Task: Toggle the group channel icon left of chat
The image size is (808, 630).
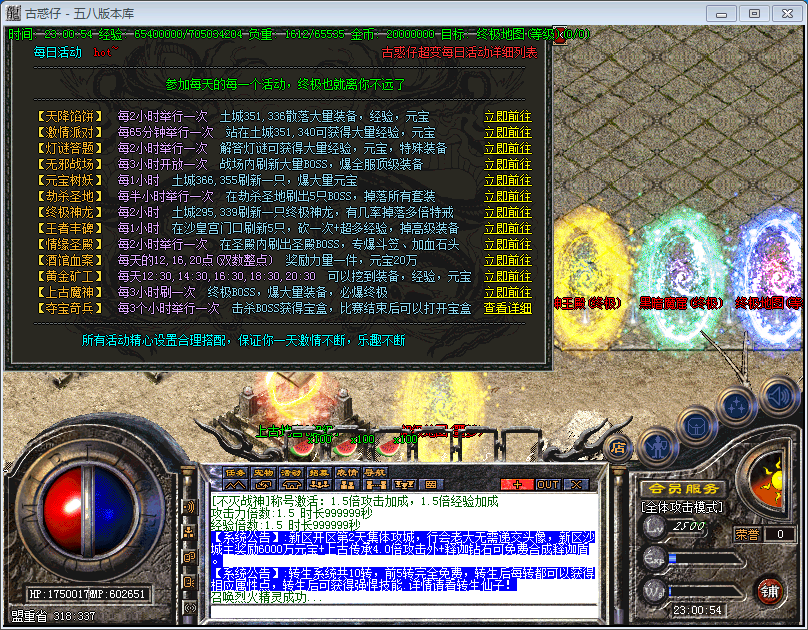Action: 189,532
